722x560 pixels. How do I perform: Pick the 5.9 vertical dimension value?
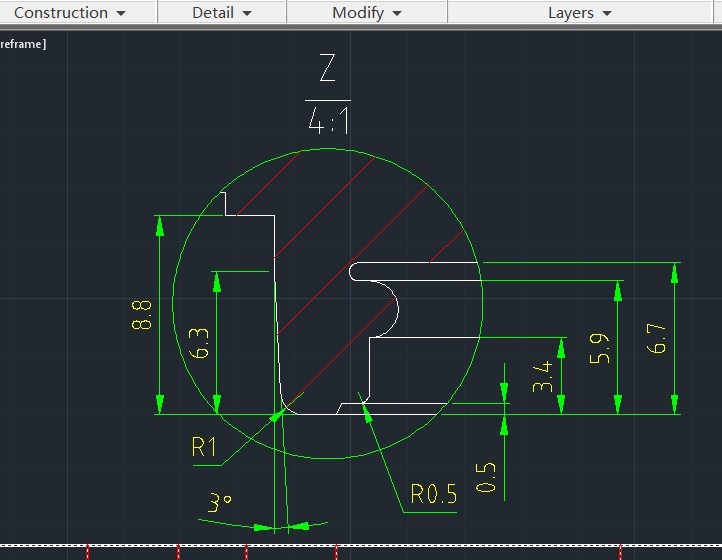(x=600, y=348)
